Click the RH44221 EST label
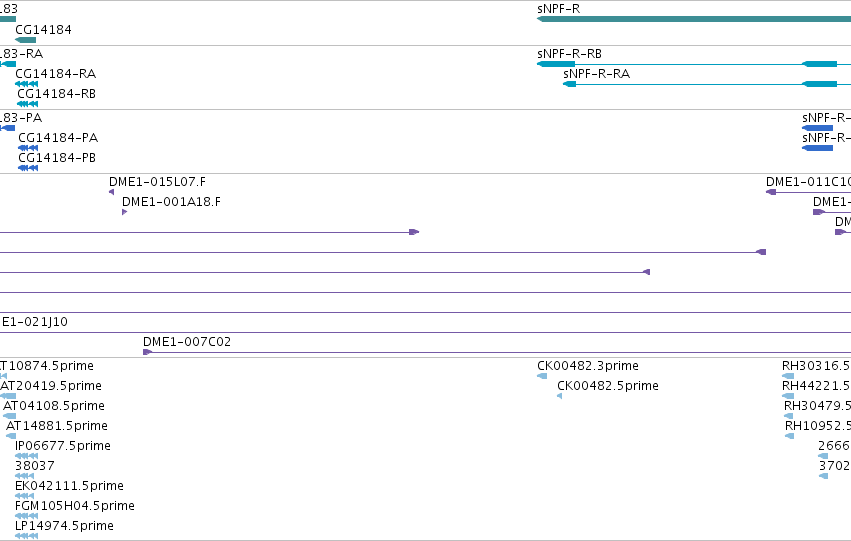Image resolution: width=851 pixels, height=541 pixels. pyautogui.click(x=816, y=386)
